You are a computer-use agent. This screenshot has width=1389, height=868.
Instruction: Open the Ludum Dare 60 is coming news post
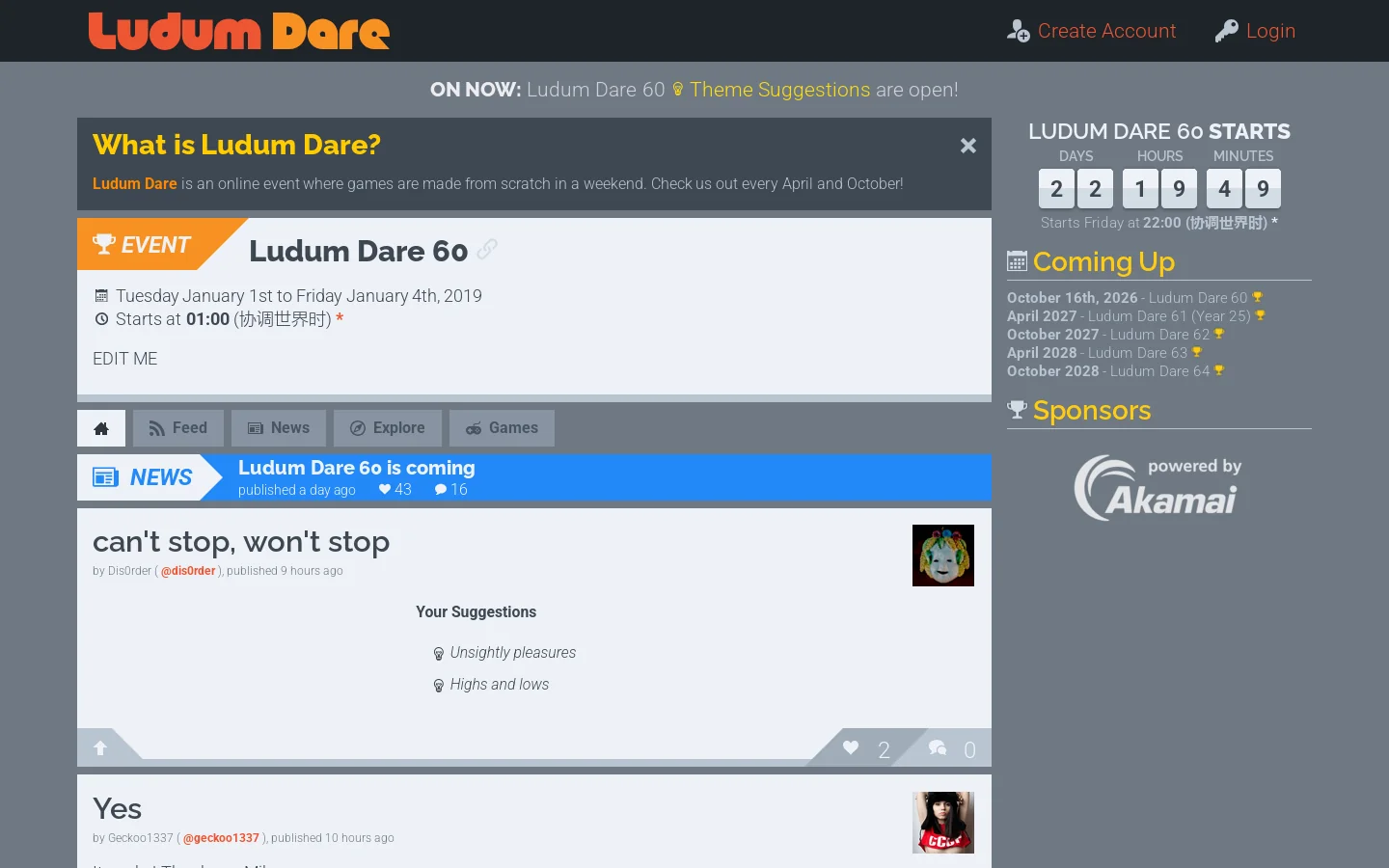(357, 468)
